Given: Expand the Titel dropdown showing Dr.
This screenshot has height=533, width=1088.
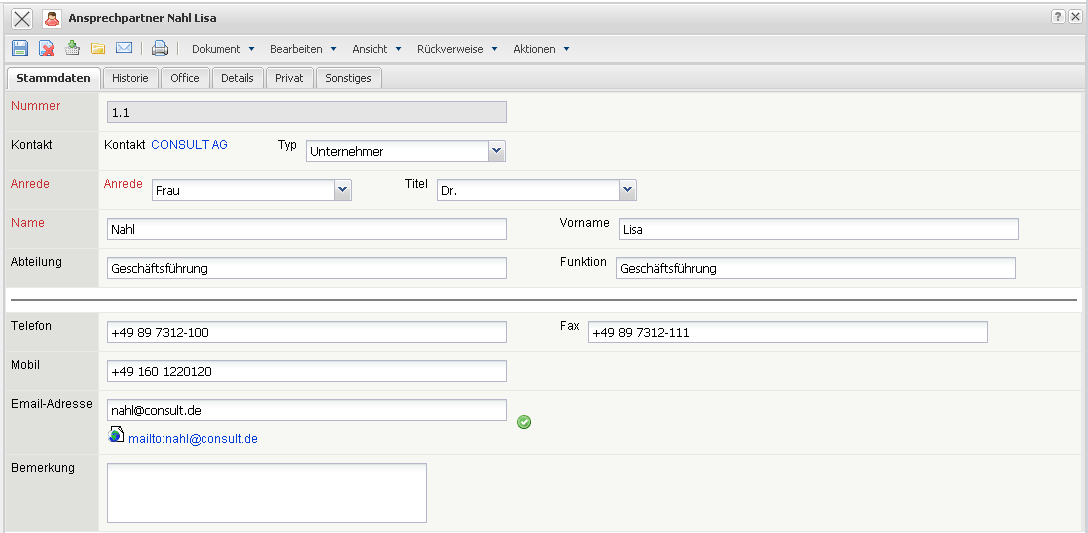Looking at the screenshot, I should click(x=627, y=190).
